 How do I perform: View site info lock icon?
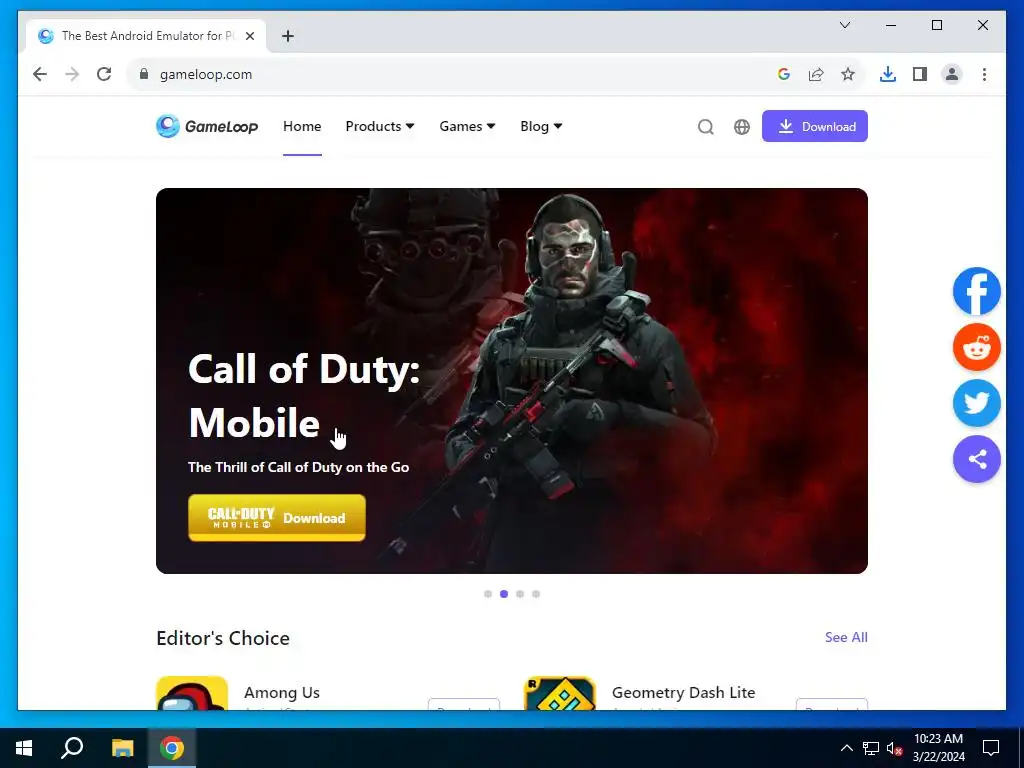point(144,74)
